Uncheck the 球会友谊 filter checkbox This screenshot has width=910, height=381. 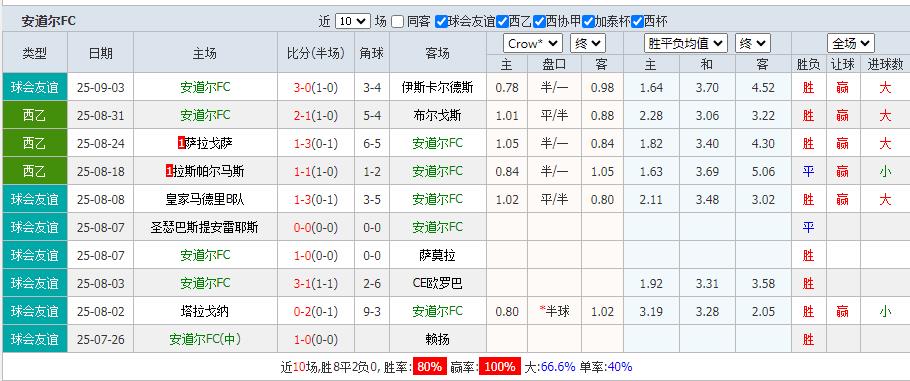441,21
